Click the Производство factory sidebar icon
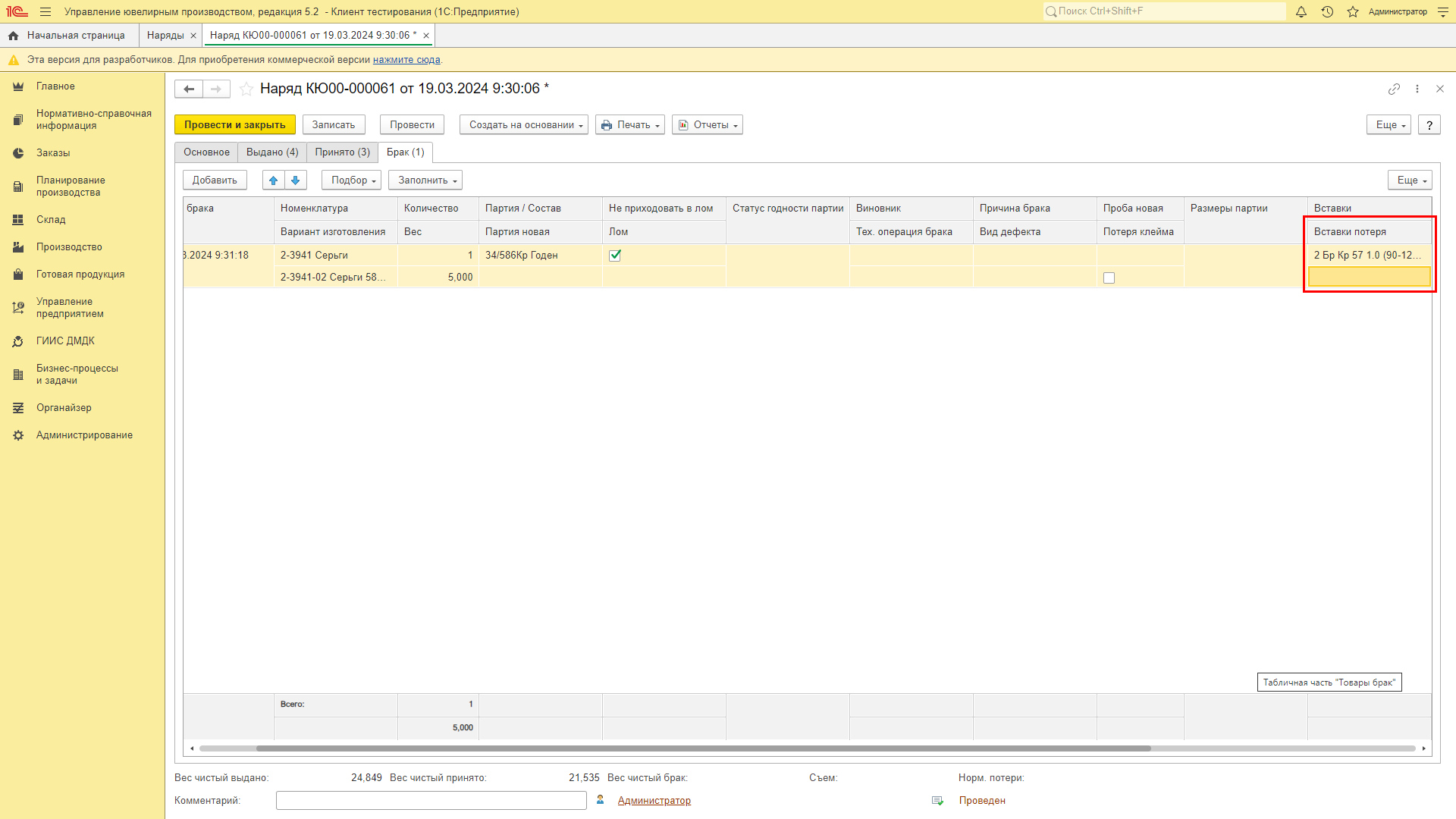 pyautogui.click(x=18, y=247)
